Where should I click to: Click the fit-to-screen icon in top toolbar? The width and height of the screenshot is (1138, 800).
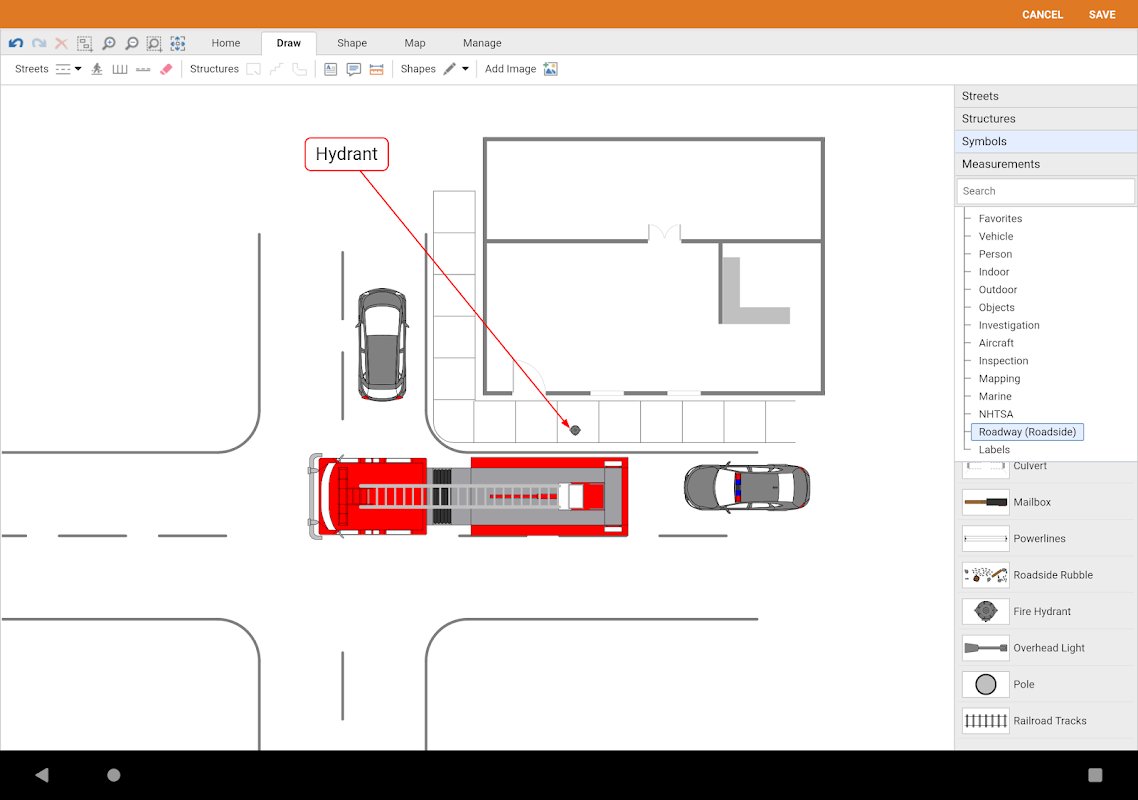(x=177, y=43)
